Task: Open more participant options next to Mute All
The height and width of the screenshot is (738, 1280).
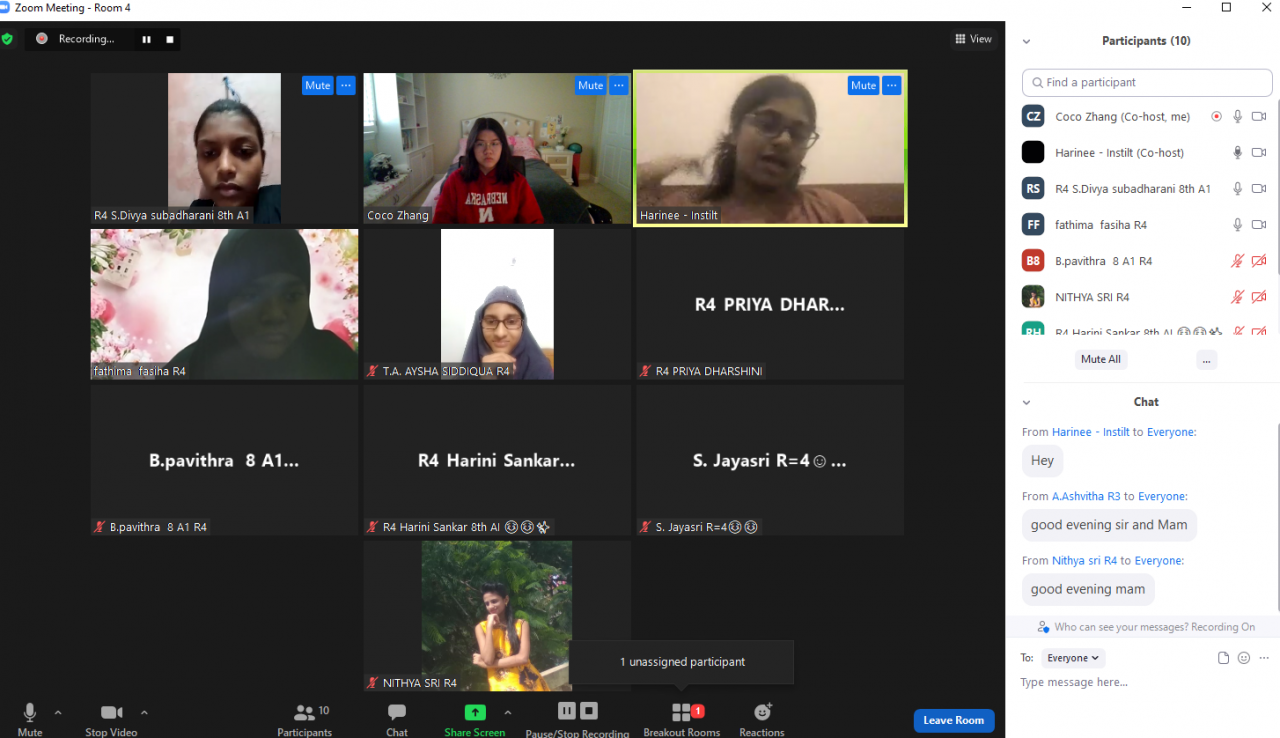Action: [1206, 359]
